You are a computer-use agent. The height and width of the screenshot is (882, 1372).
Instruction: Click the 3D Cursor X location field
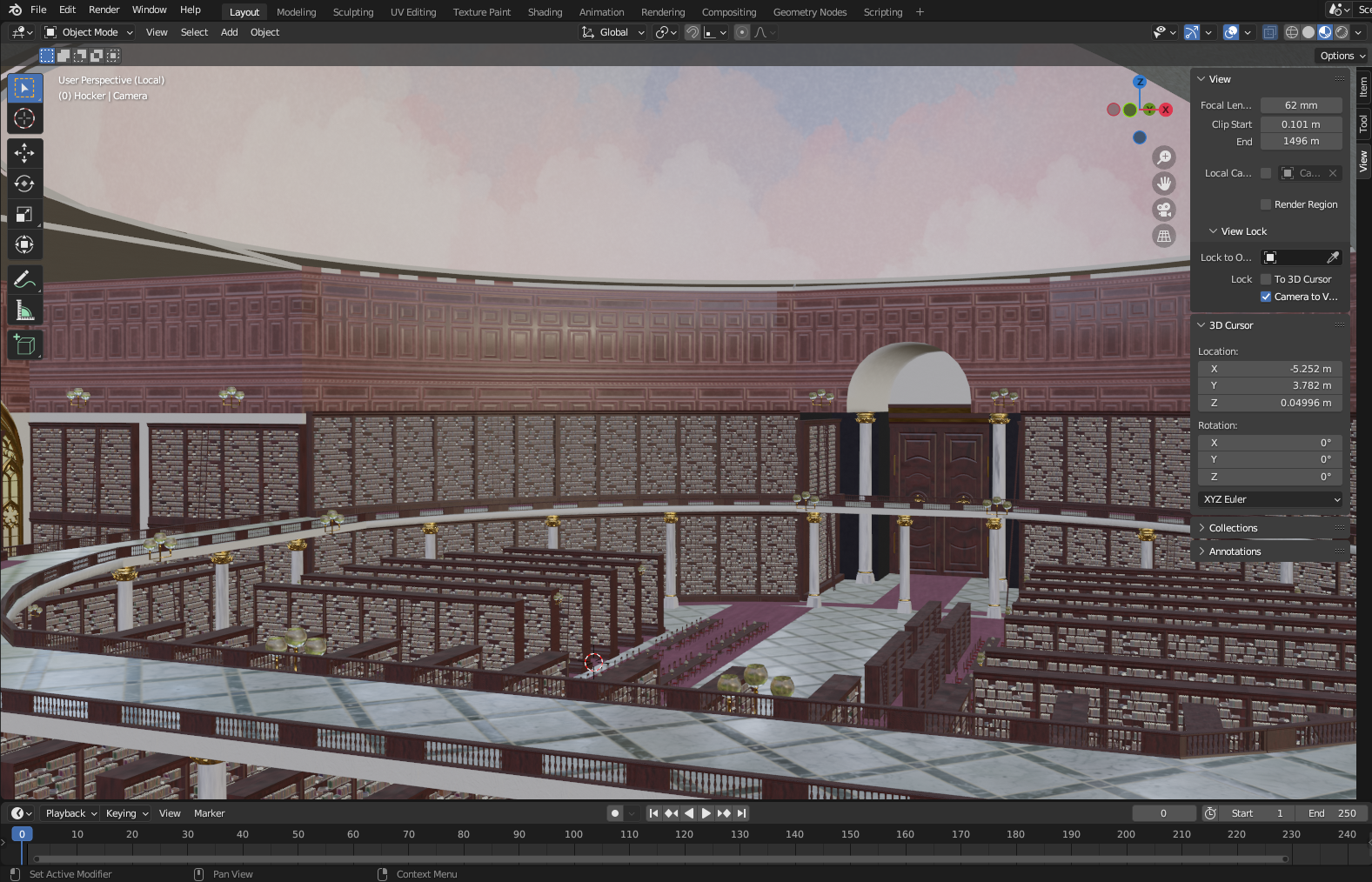coord(1270,369)
